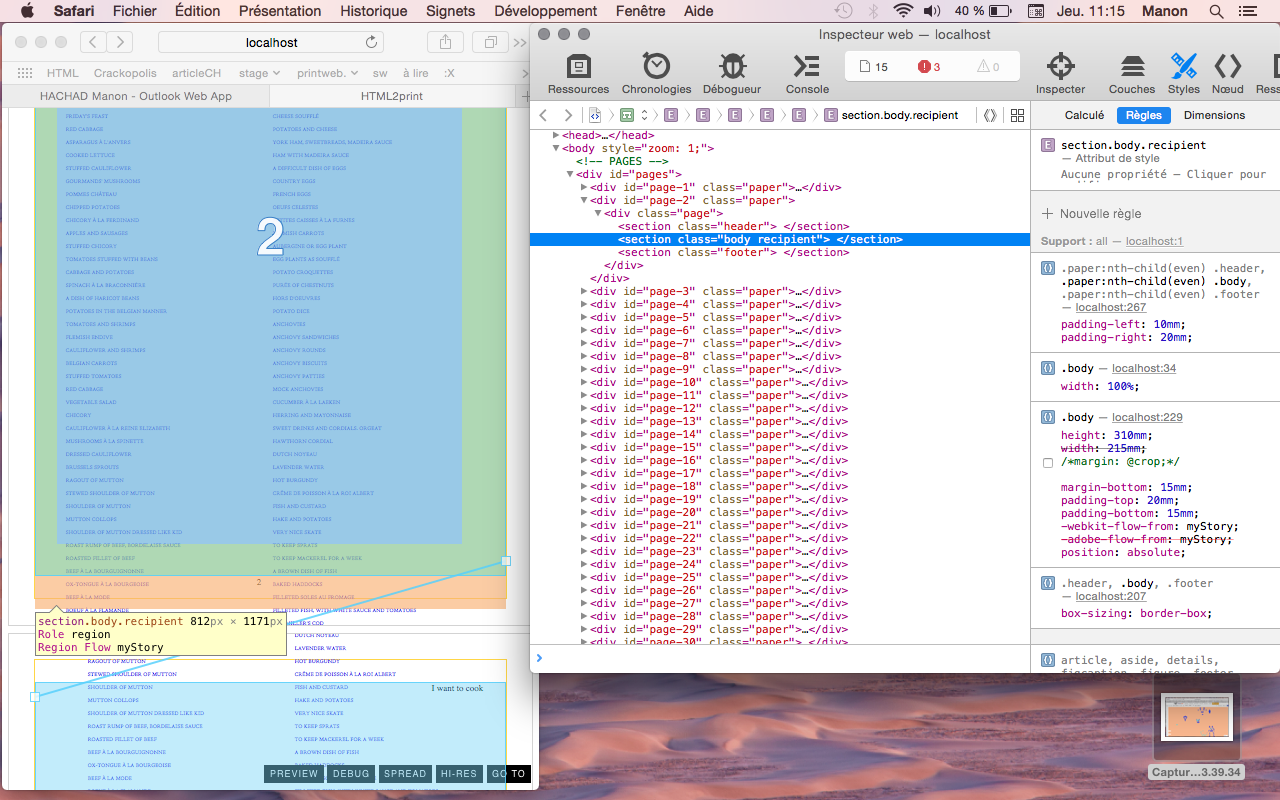Open the stage bookmarks dropdown
The width and height of the screenshot is (1280, 800).
259,73
